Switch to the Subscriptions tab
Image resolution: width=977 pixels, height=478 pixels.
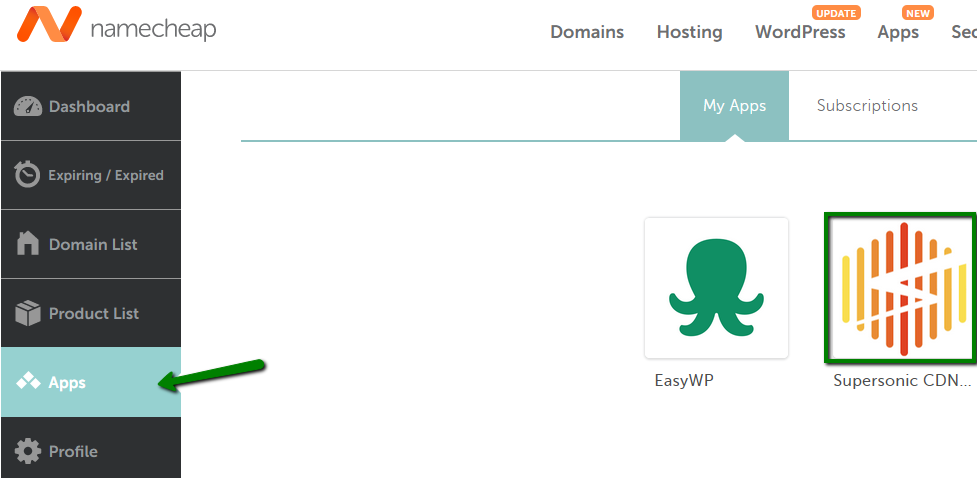[867, 105]
